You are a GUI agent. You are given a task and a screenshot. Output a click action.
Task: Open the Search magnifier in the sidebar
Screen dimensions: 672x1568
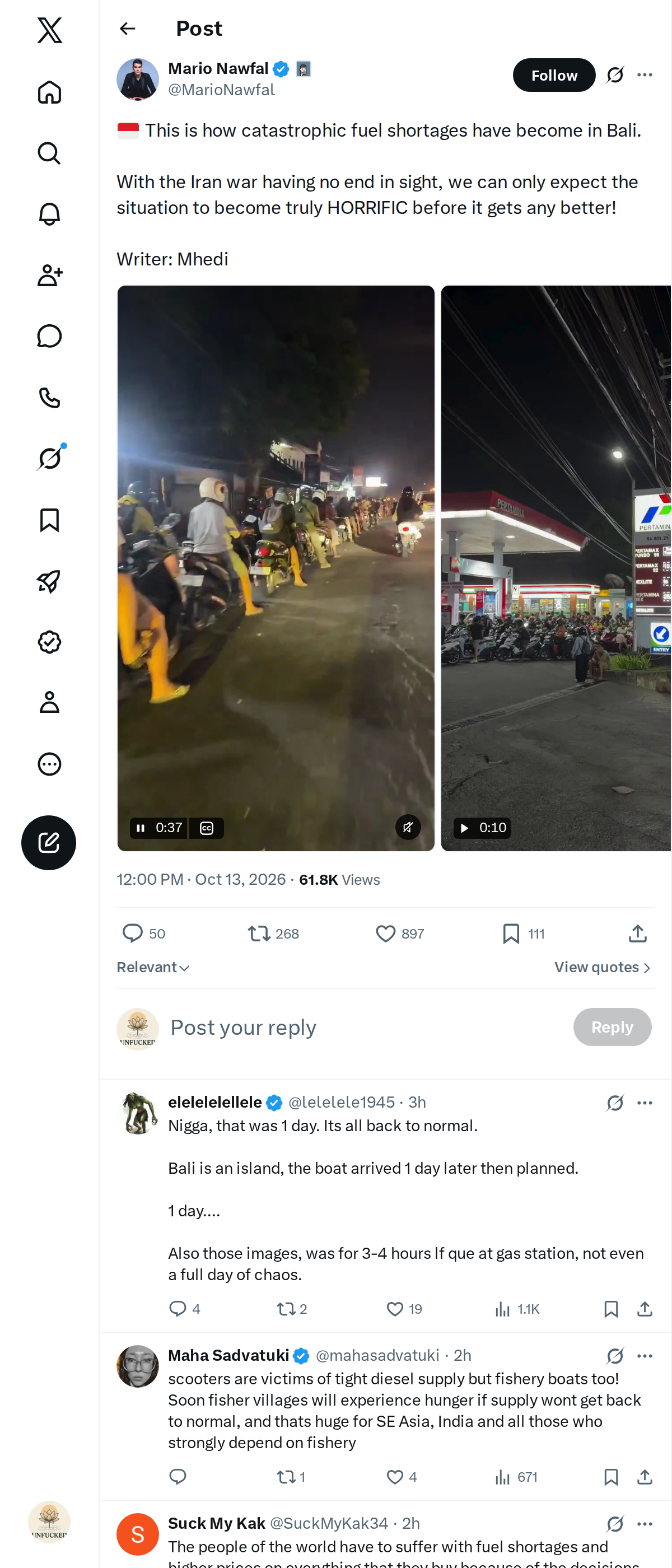pyautogui.click(x=49, y=153)
